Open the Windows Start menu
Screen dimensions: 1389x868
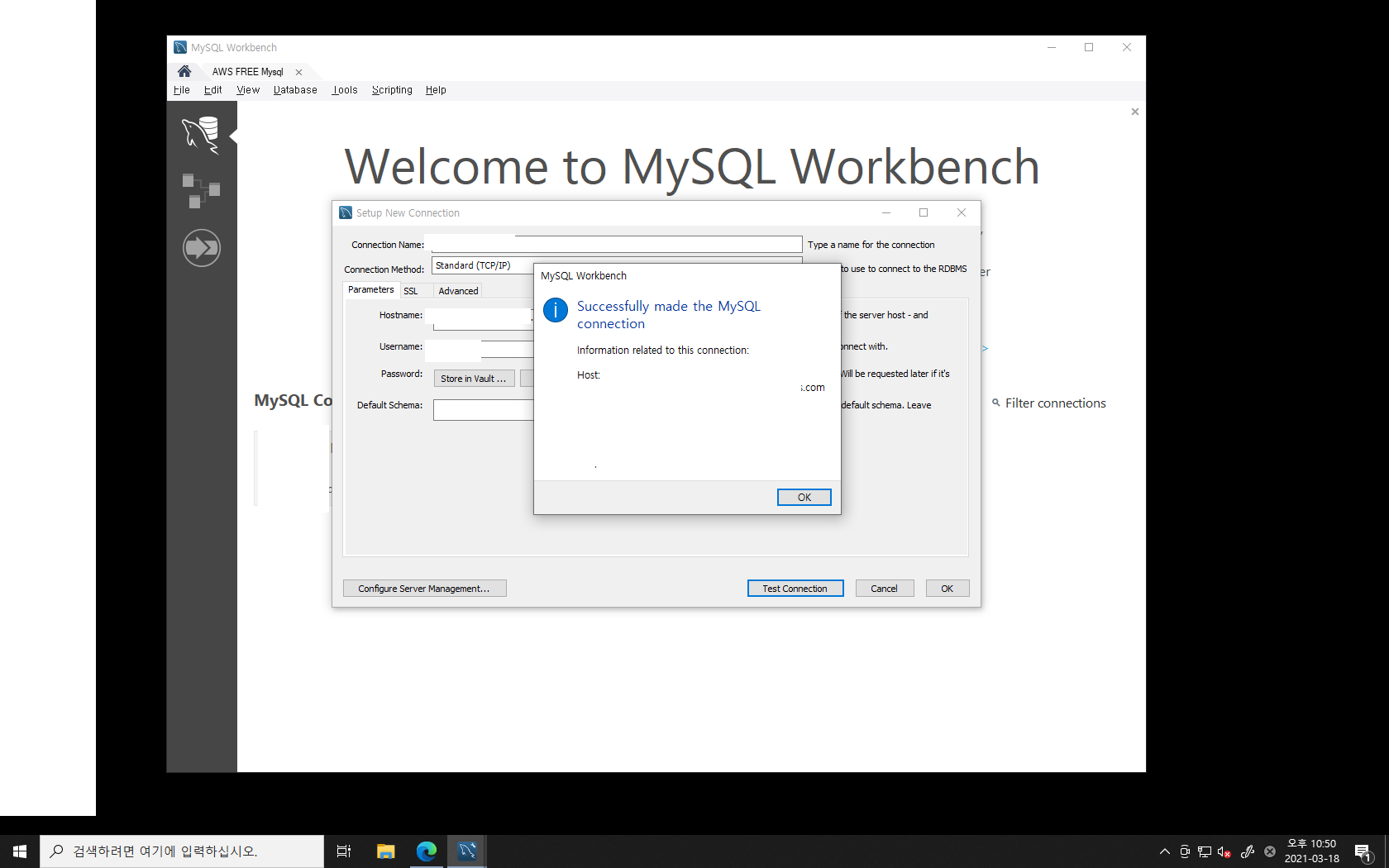click(20, 851)
